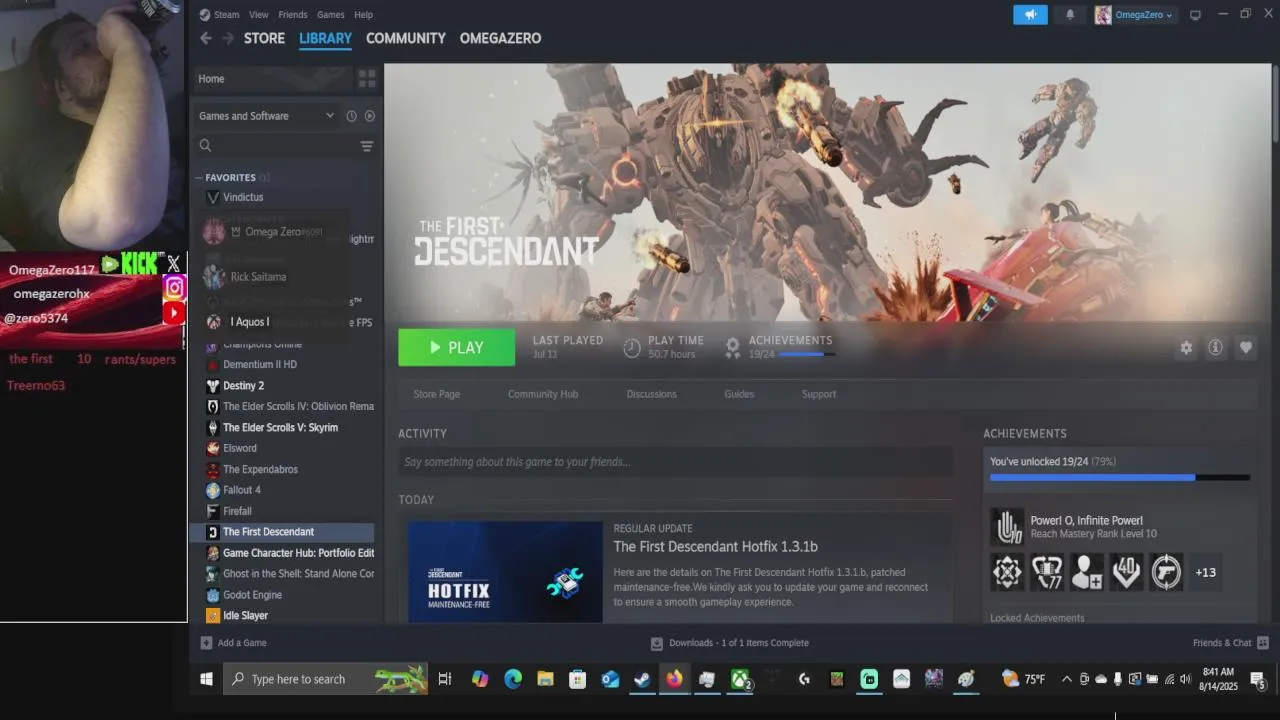Image resolution: width=1280 pixels, height=720 pixels.
Task: Open the Games menu
Action: 330,15
